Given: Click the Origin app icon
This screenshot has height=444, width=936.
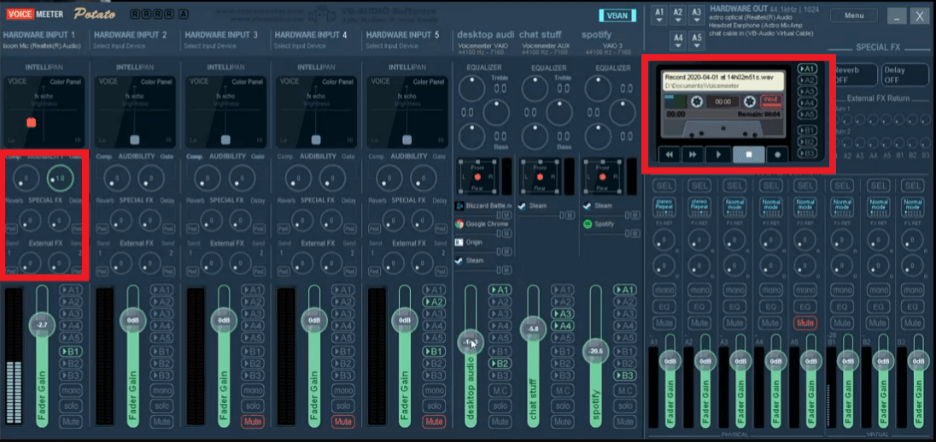Looking at the screenshot, I should (x=460, y=242).
